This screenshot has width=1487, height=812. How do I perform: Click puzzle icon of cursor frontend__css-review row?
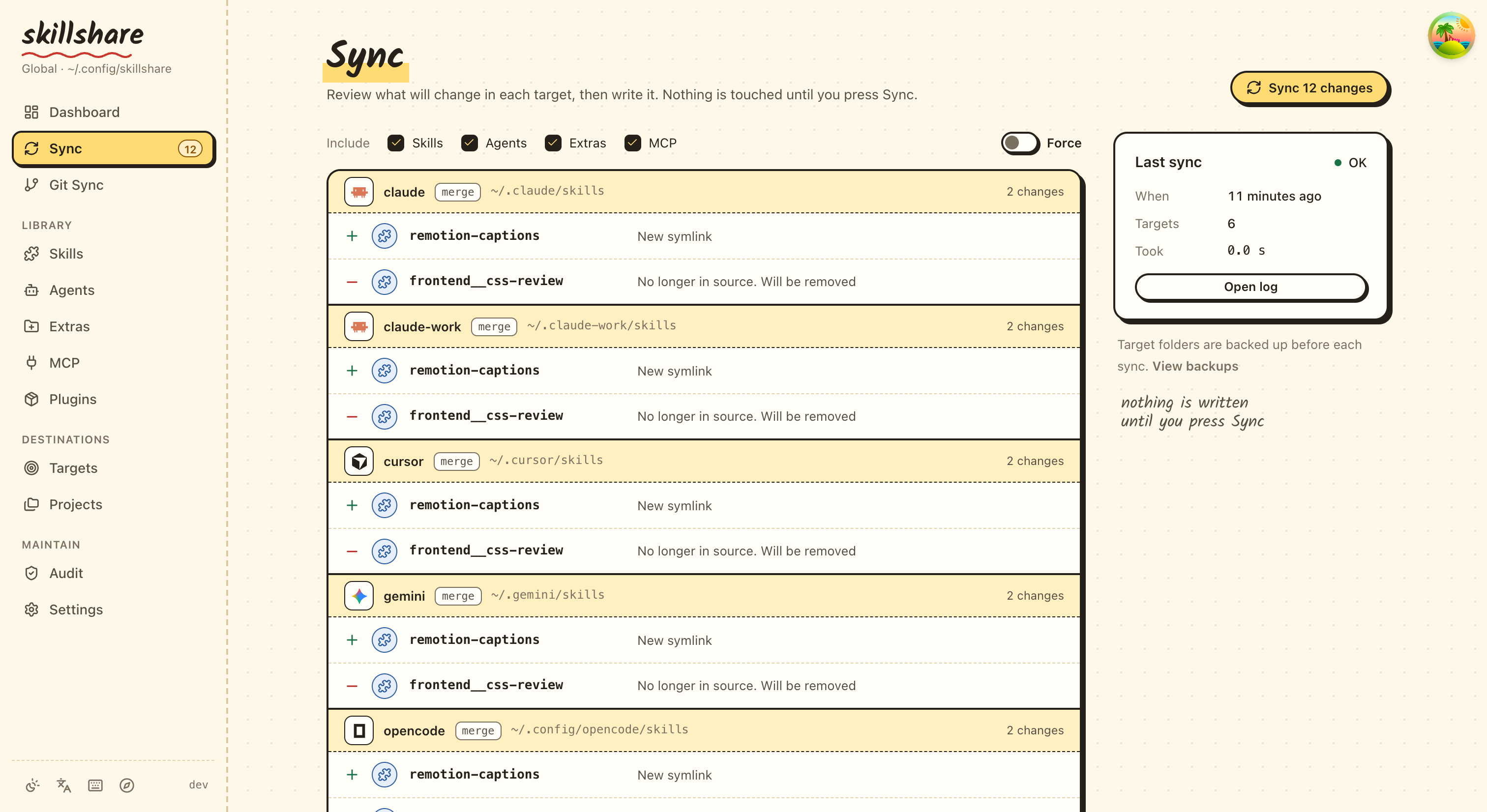[385, 551]
